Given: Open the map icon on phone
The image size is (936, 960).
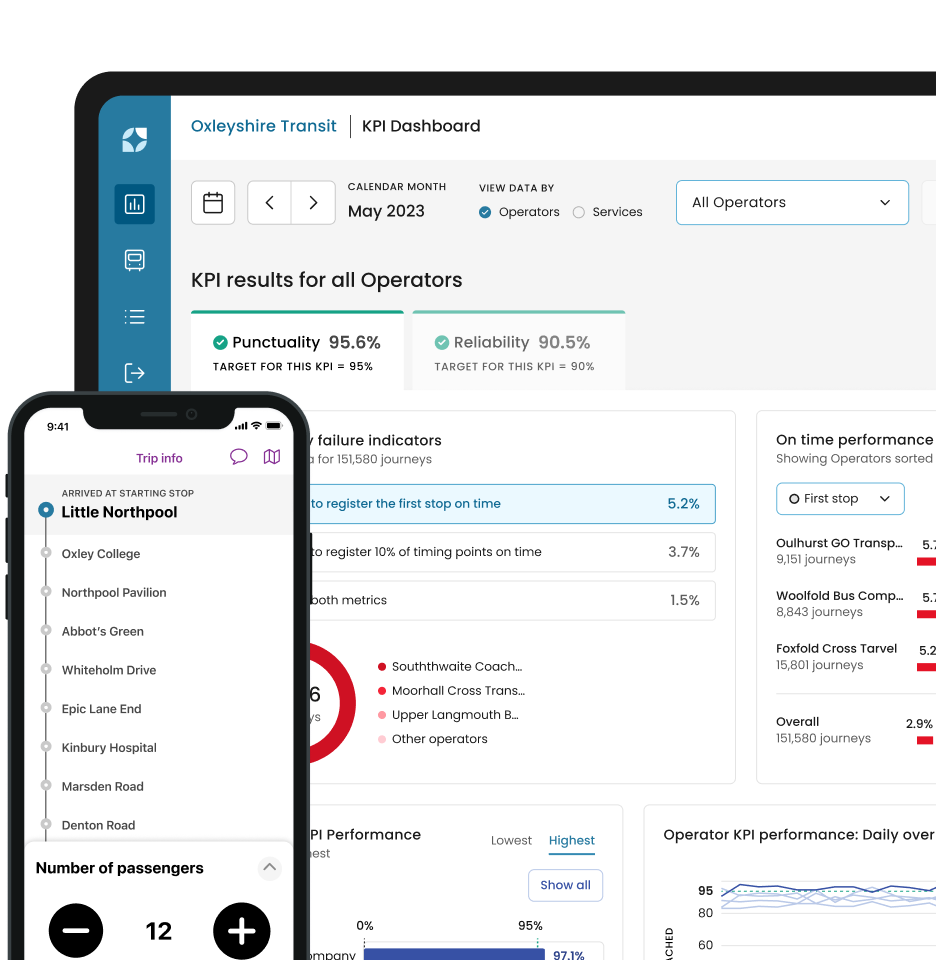Looking at the screenshot, I should 272,457.
